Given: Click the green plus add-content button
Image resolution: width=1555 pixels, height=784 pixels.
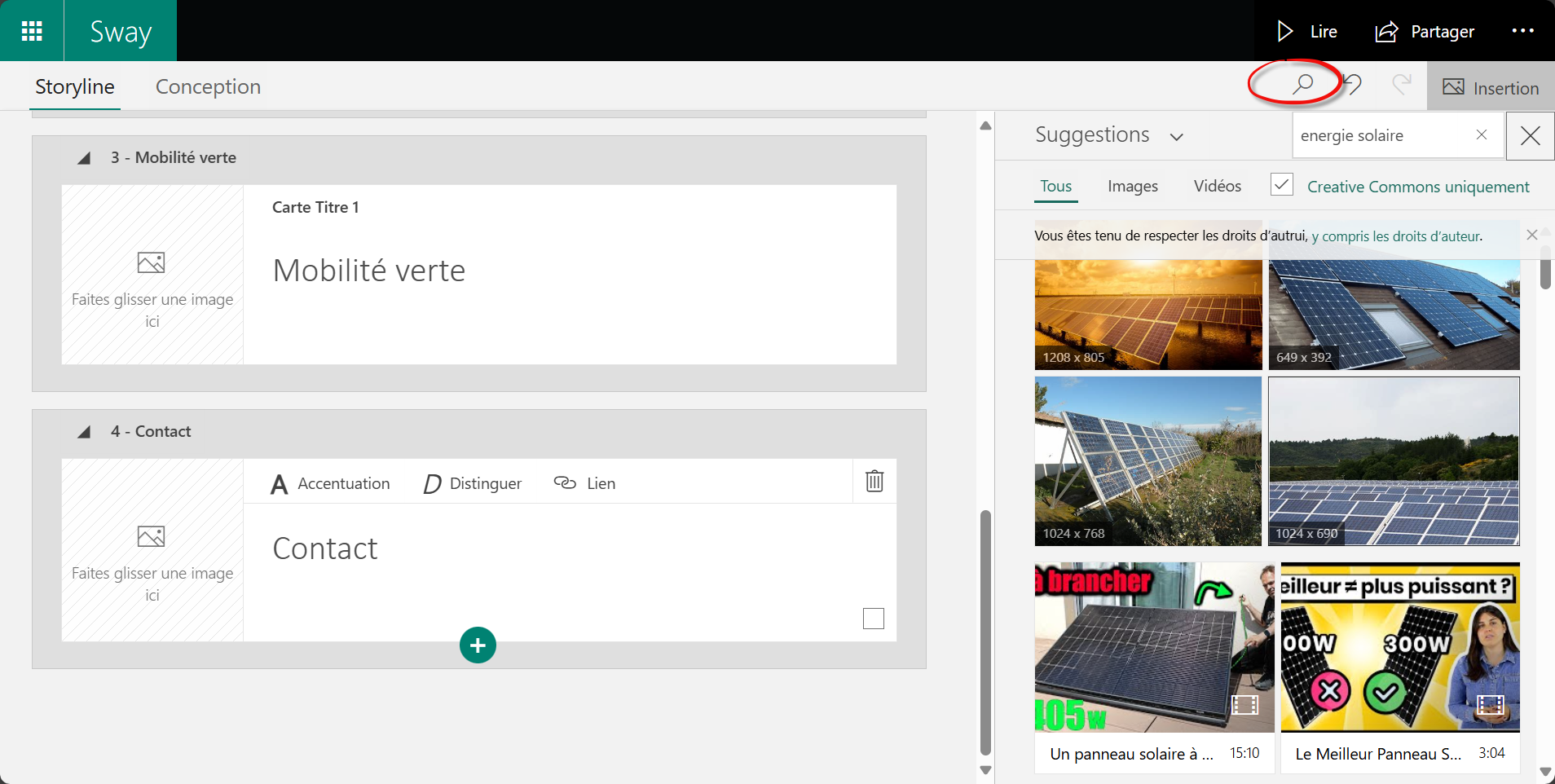Looking at the screenshot, I should [x=478, y=645].
